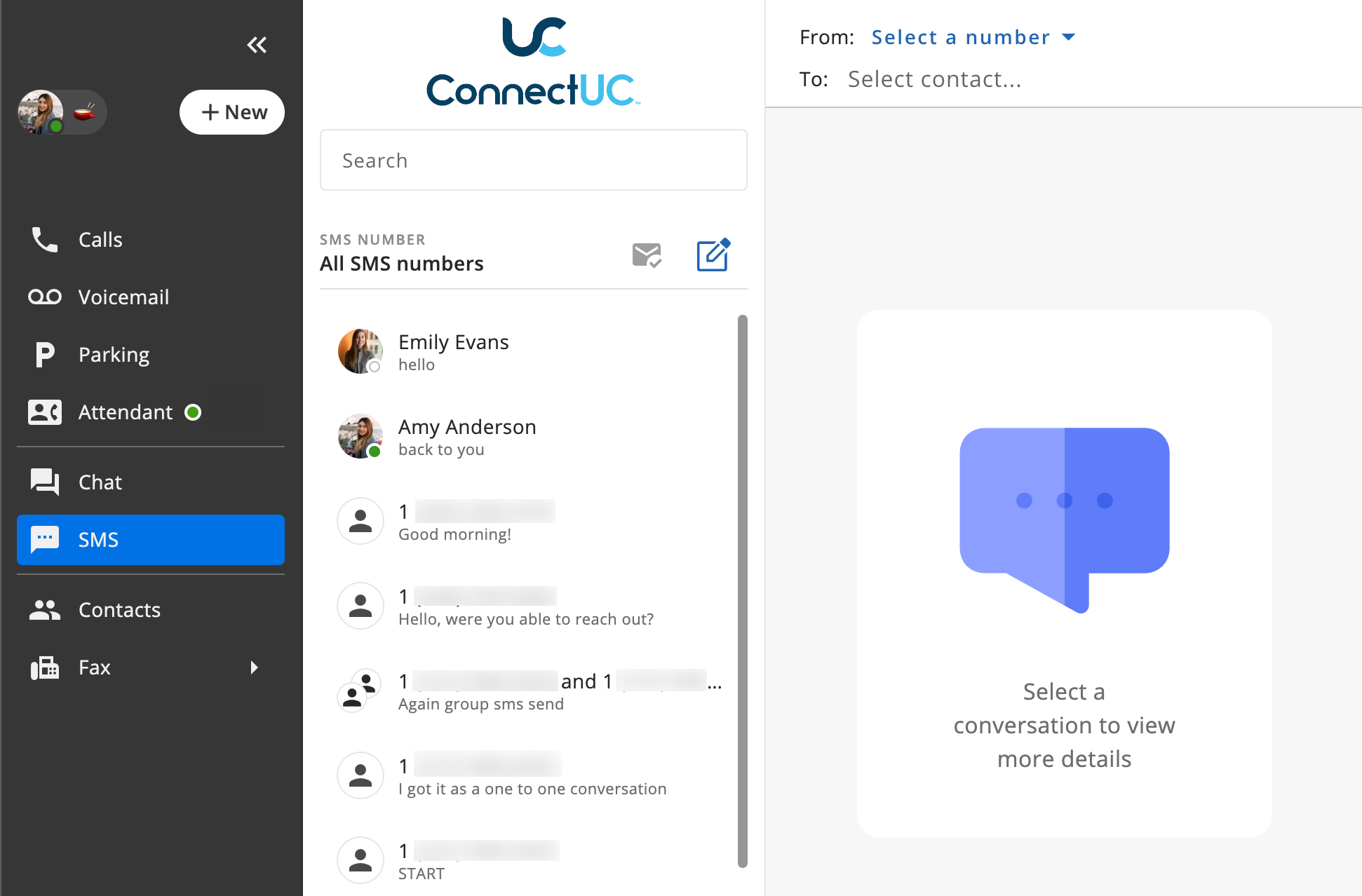Click the Select contact To field
This screenshot has height=896, width=1362.
(934, 80)
